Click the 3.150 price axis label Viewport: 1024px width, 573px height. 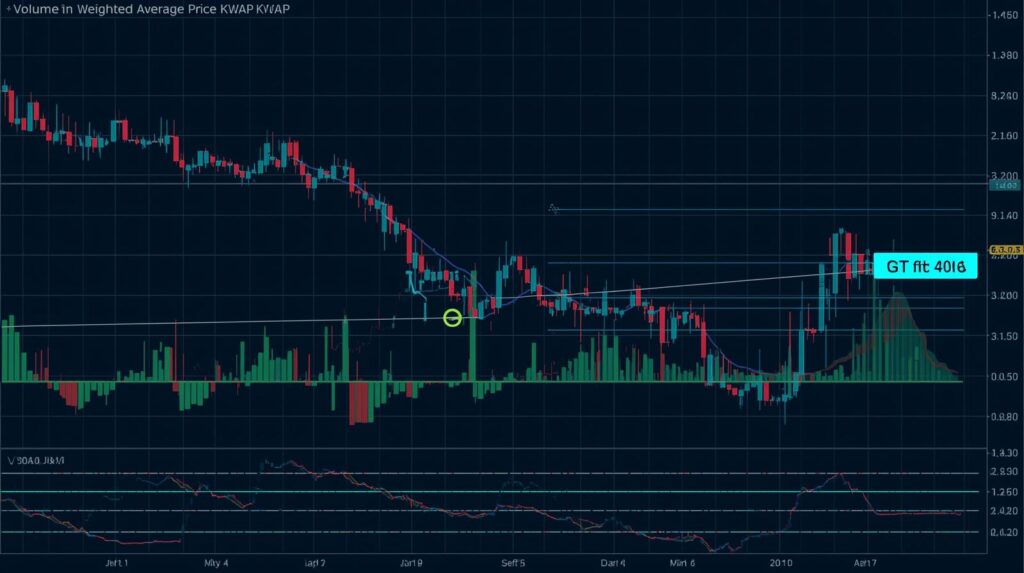(1004, 336)
